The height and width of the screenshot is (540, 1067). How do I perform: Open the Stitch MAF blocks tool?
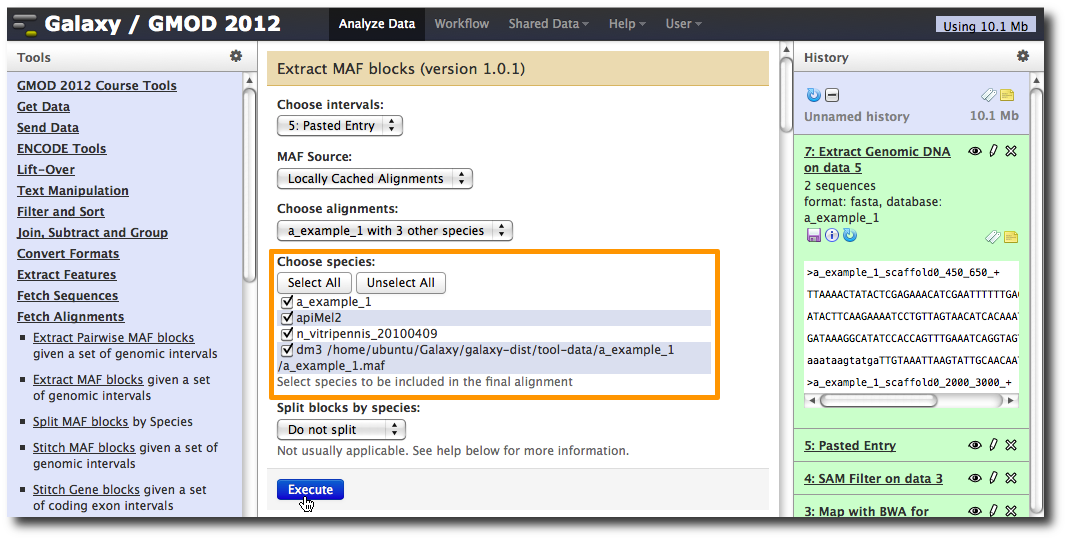pyautogui.click(x=84, y=448)
